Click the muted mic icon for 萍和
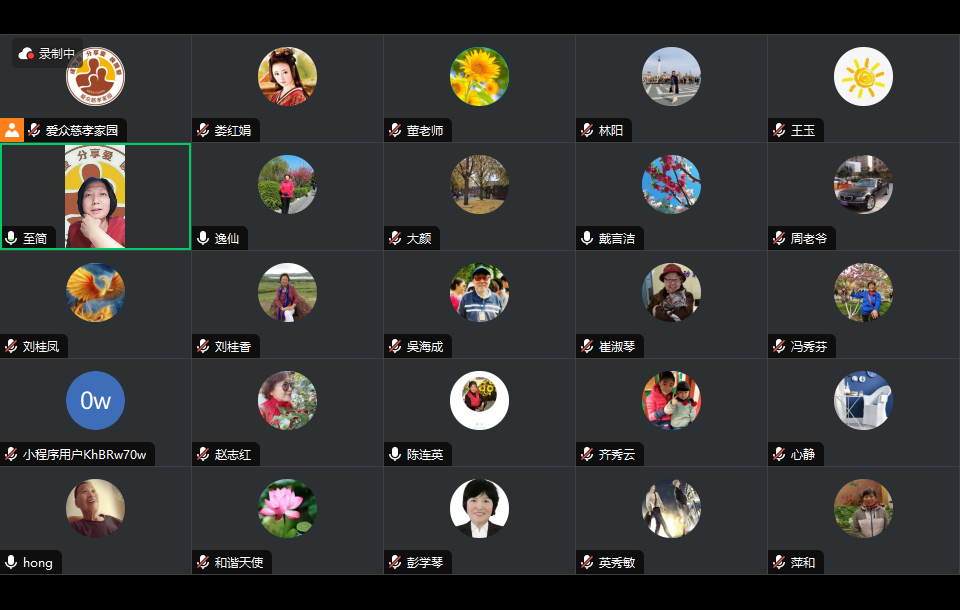The height and width of the screenshot is (610, 960). point(779,562)
